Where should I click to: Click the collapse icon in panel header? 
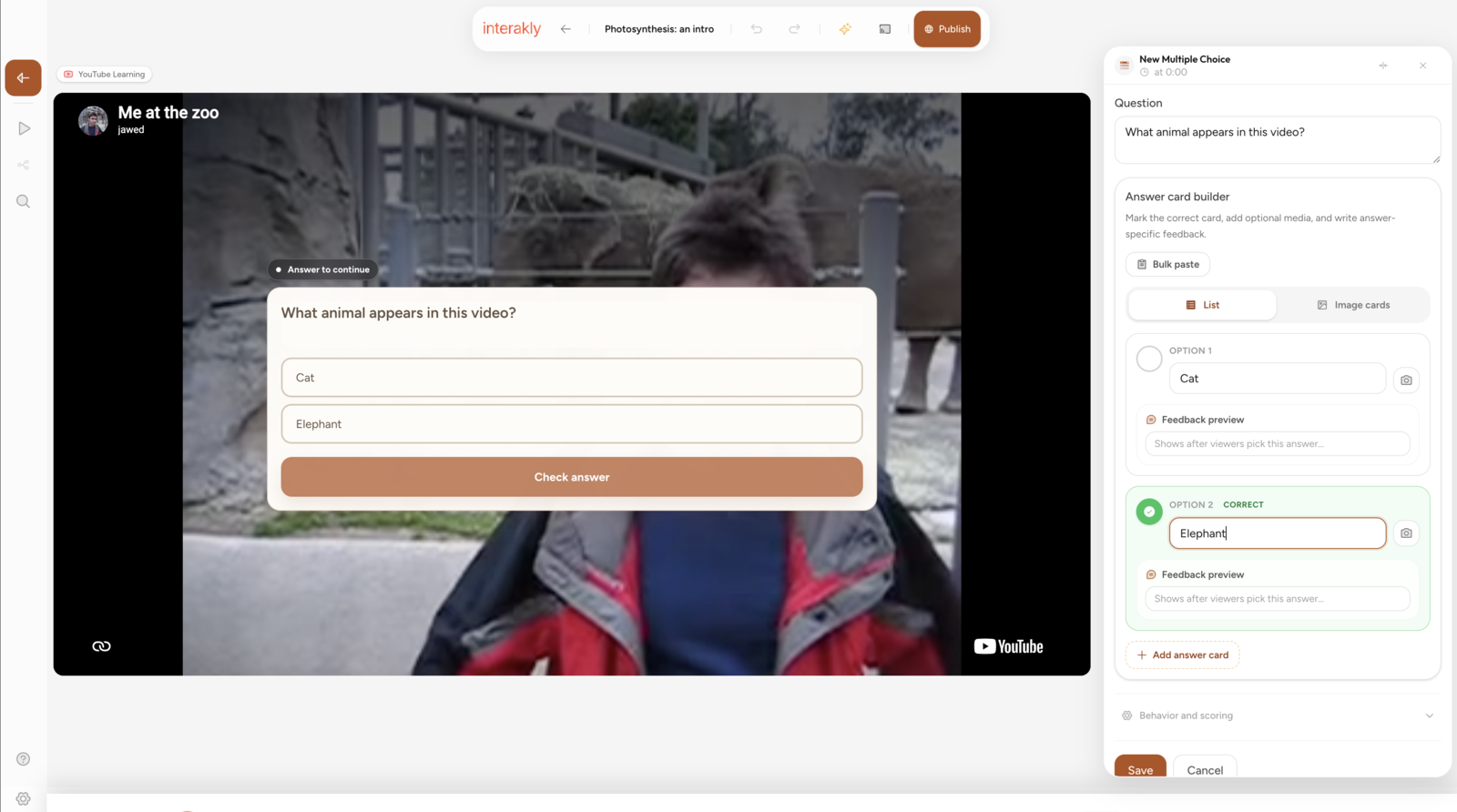point(1383,66)
